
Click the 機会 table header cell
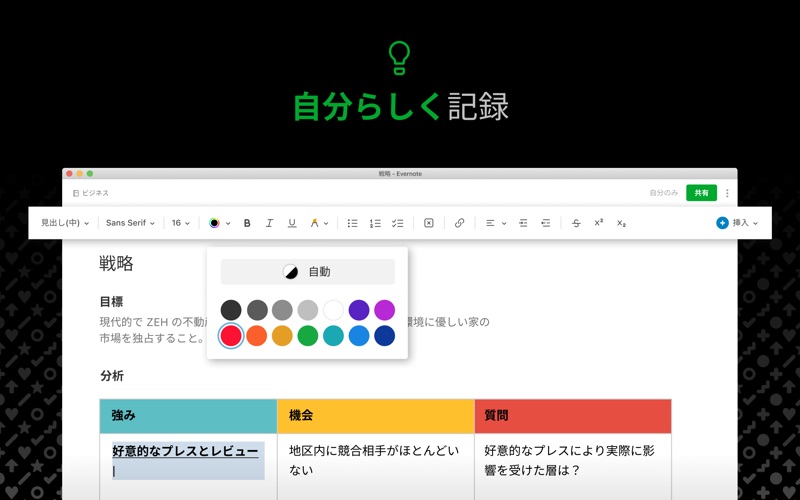coord(376,416)
